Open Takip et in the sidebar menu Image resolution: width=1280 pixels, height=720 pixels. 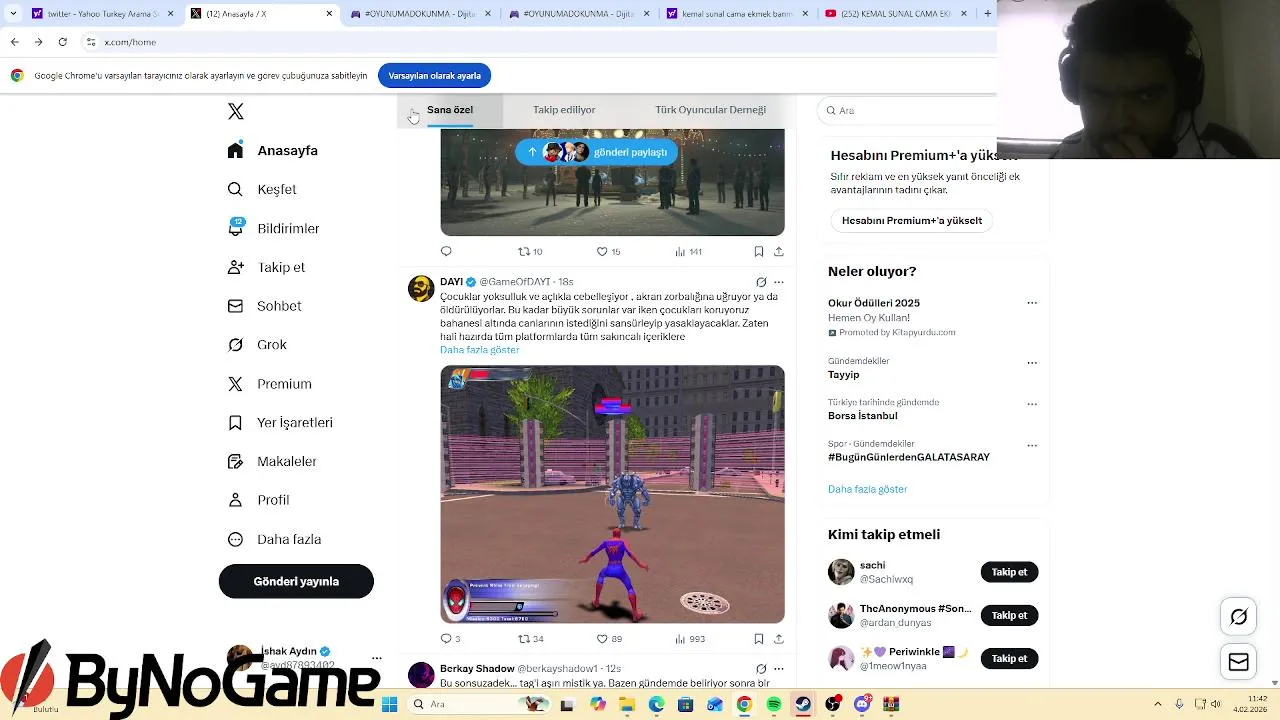pos(266,267)
